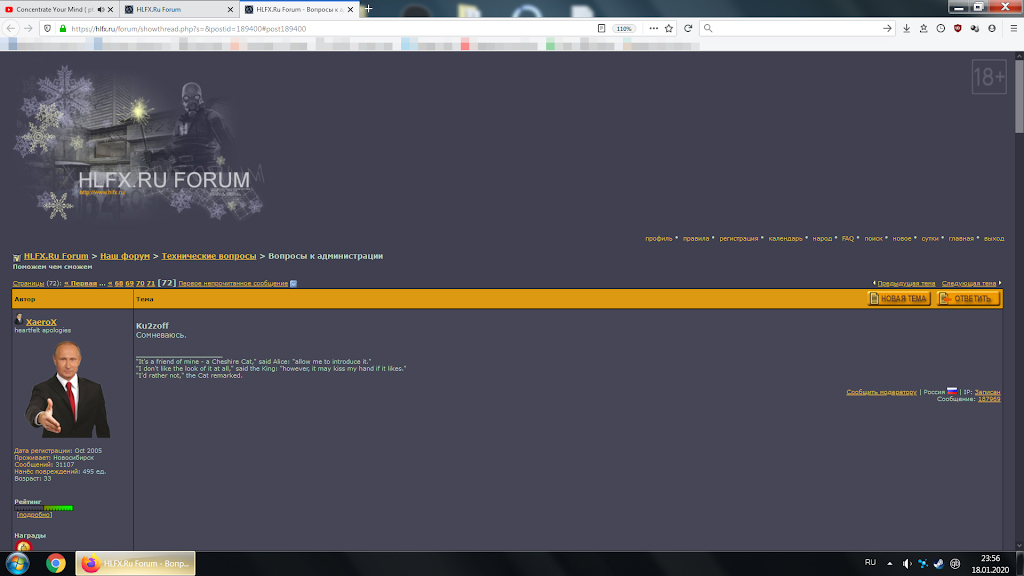Viewport: 1024px width, 576px height.
Task: Click the НОВАЯ ТЕМА (new topic) button
Action: tap(899, 298)
